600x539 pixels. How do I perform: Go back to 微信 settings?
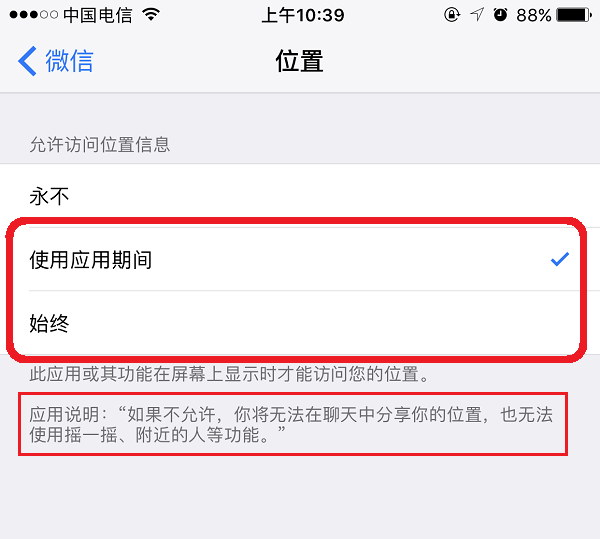coord(55,61)
